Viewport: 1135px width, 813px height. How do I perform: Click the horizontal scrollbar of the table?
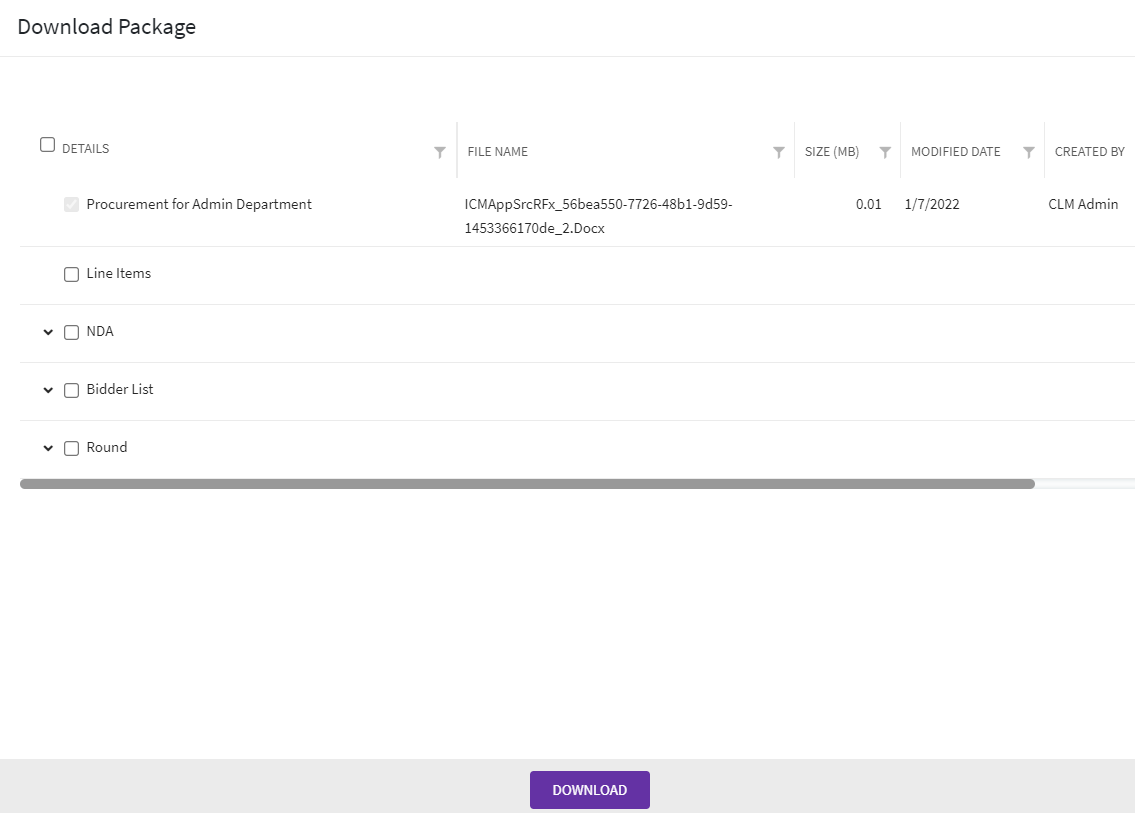527,484
